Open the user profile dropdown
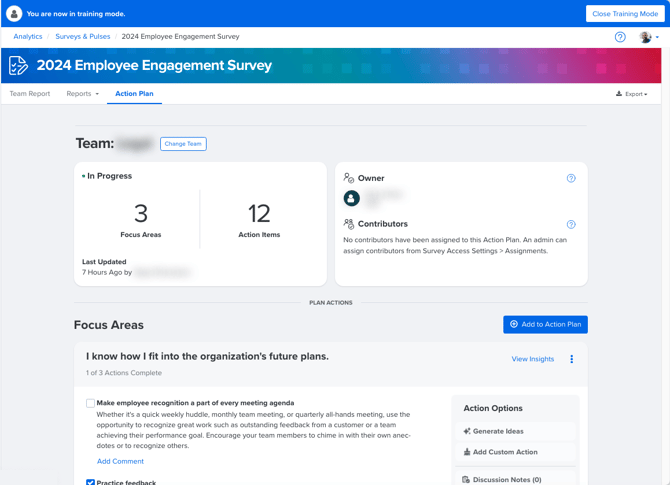Image resolution: width=670 pixels, height=485 pixels. click(x=649, y=37)
